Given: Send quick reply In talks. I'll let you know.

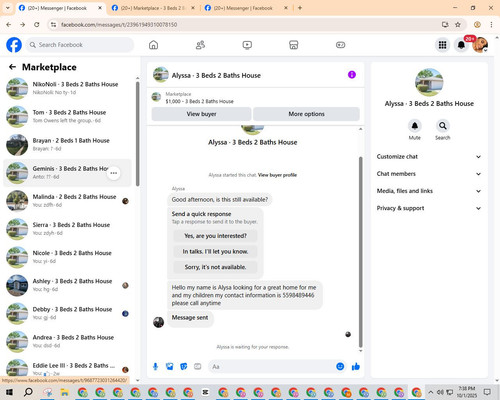Looking at the screenshot, I should (215, 252).
